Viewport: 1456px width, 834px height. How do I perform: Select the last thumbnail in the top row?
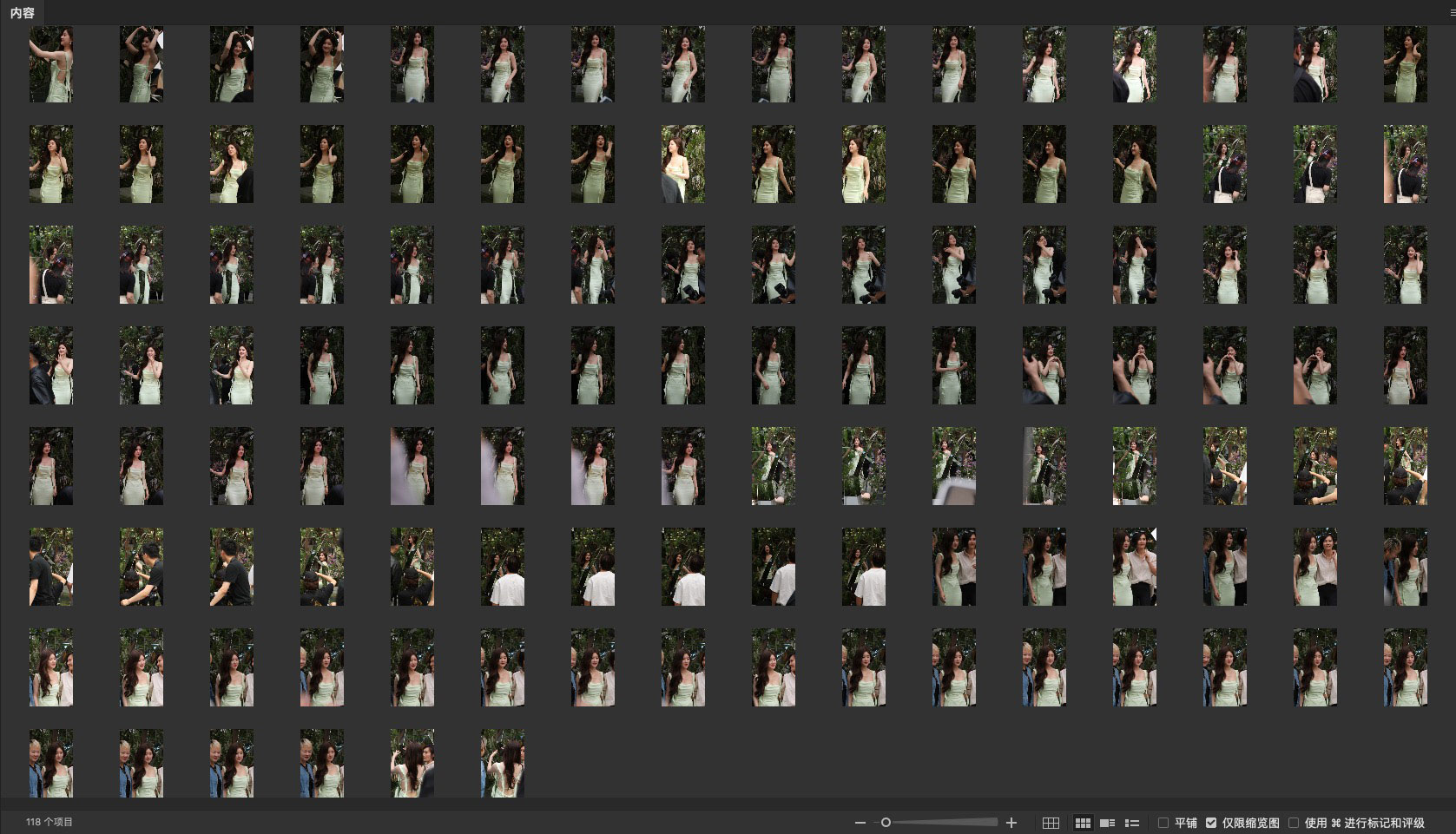[1405, 64]
